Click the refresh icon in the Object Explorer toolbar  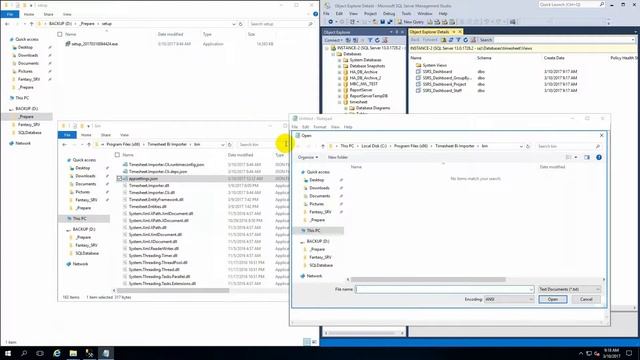click(377, 40)
